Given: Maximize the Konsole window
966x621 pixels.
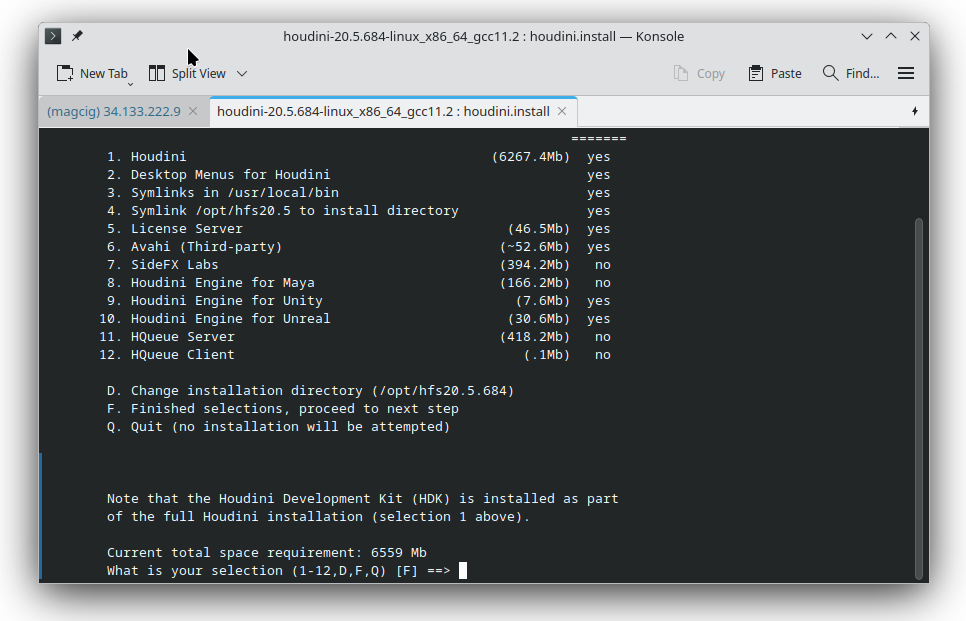Looking at the screenshot, I should click(891, 36).
